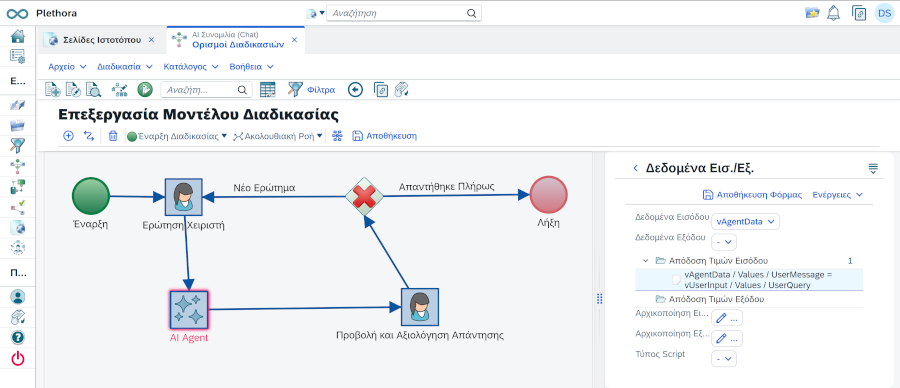Click the document search preview toolbar icon
The height and width of the screenshot is (388, 900).
tap(93, 89)
